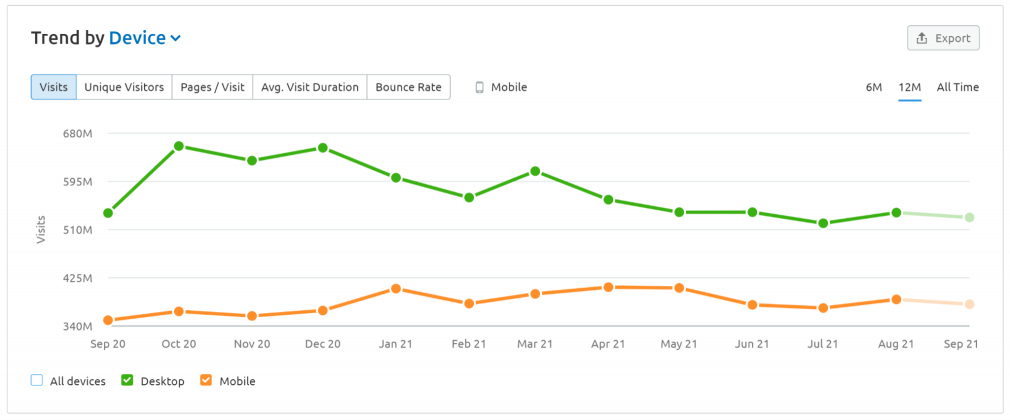Select the Avg. Visit Duration tab
Image resolution: width=1010 pixels, height=420 pixels.
310,87
